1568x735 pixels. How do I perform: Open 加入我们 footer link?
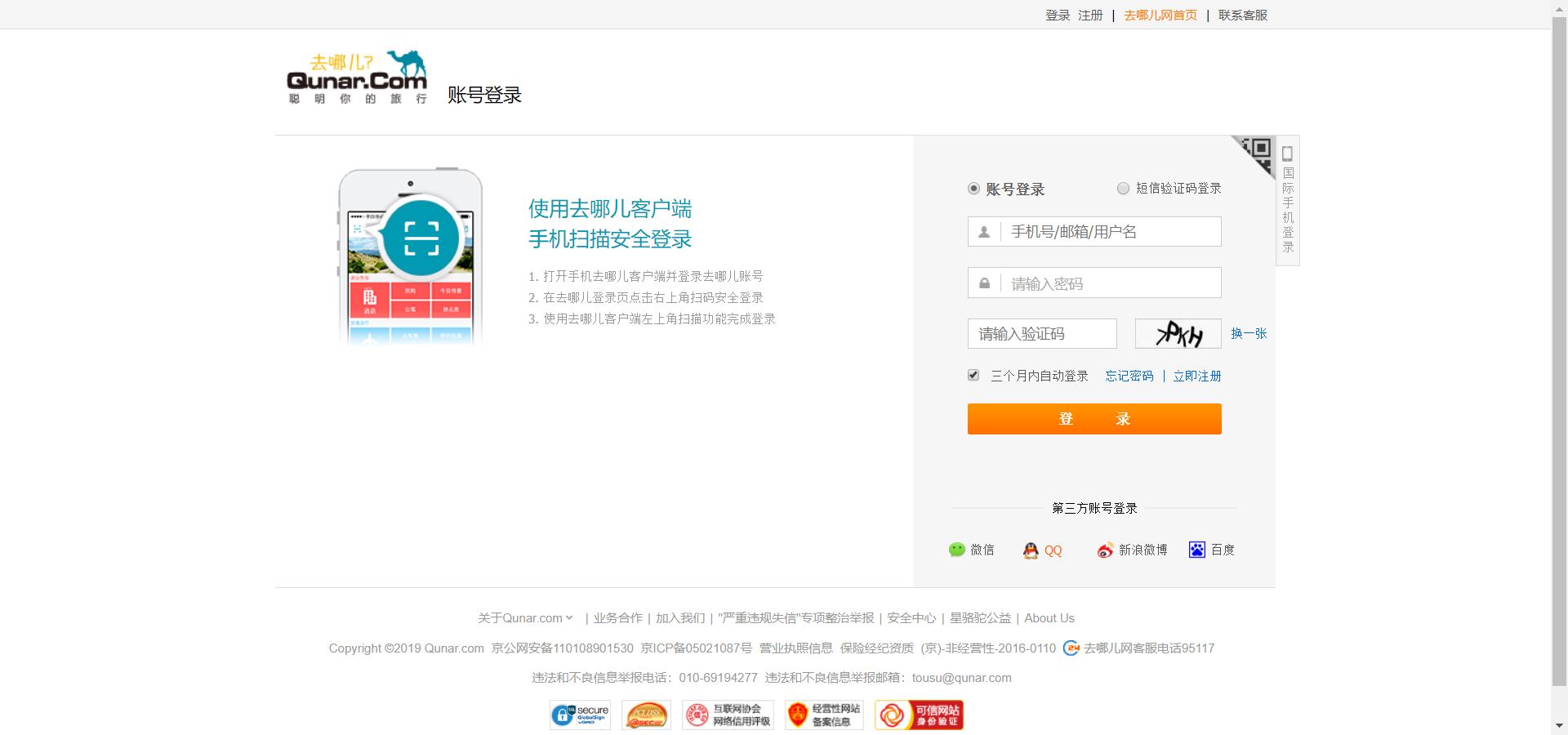coord(680,618)
